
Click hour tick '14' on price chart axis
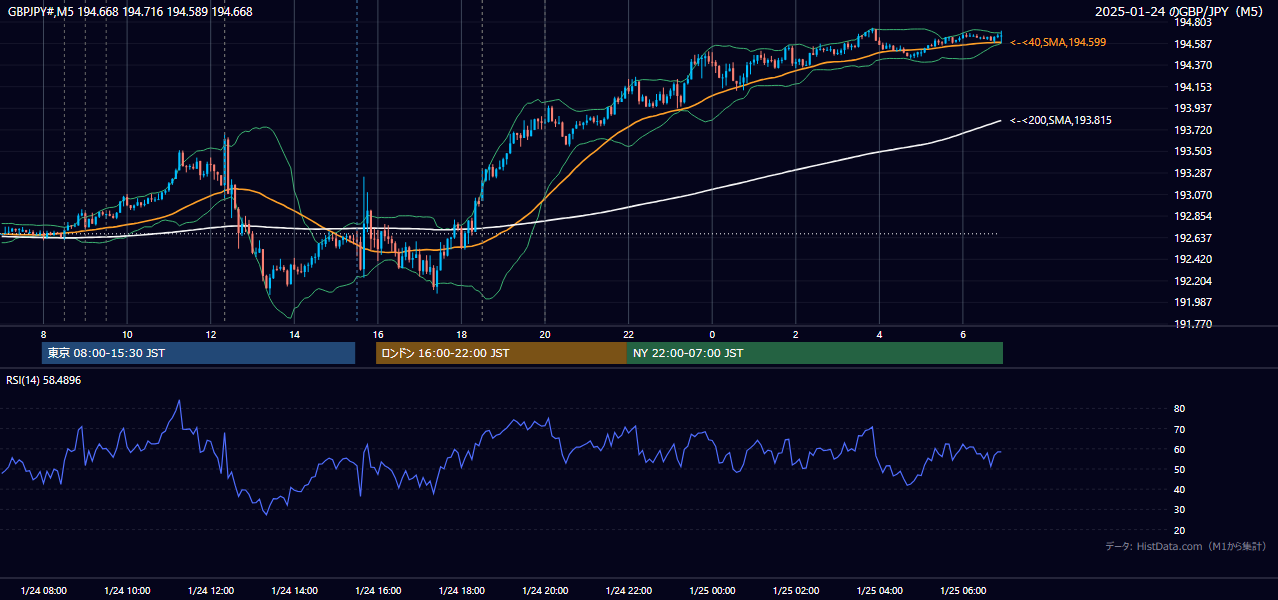[x=294, y=334]
